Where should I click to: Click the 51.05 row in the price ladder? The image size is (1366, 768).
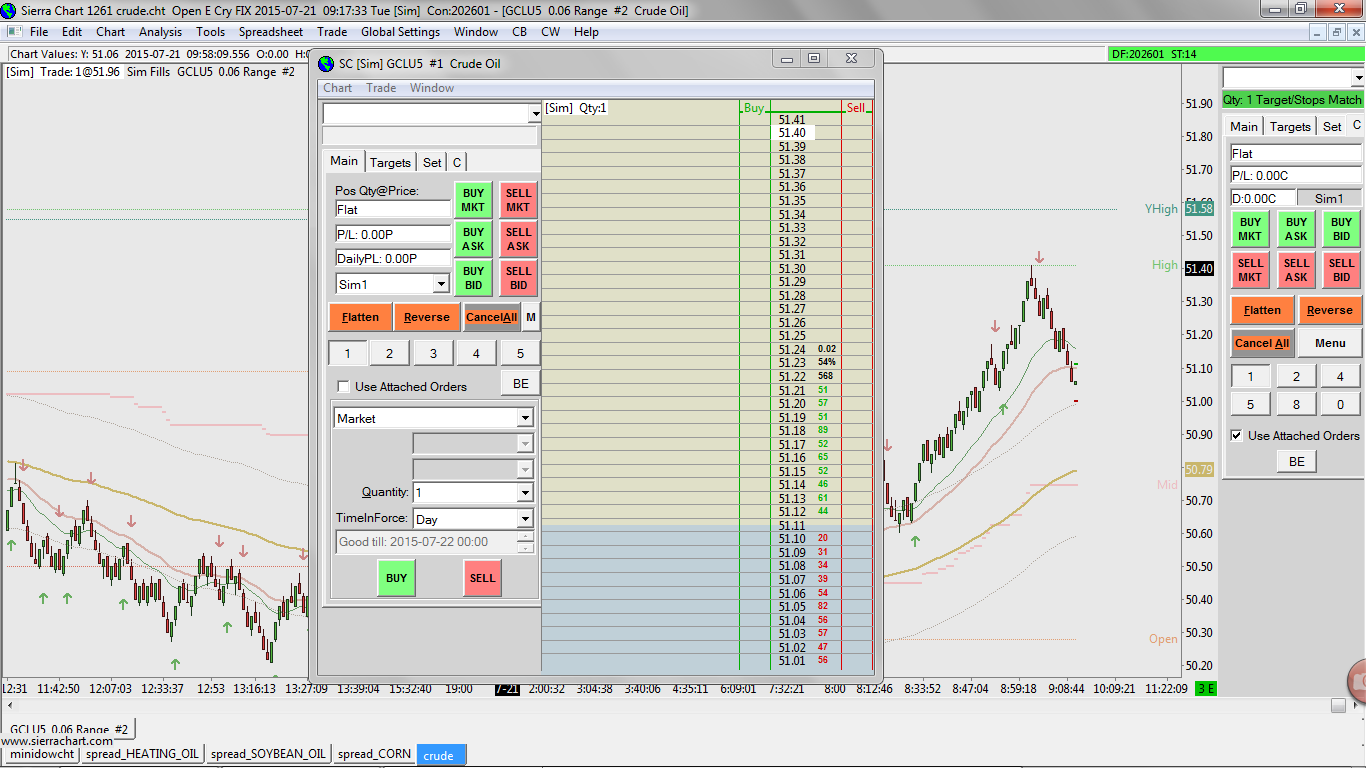(792, 606)
